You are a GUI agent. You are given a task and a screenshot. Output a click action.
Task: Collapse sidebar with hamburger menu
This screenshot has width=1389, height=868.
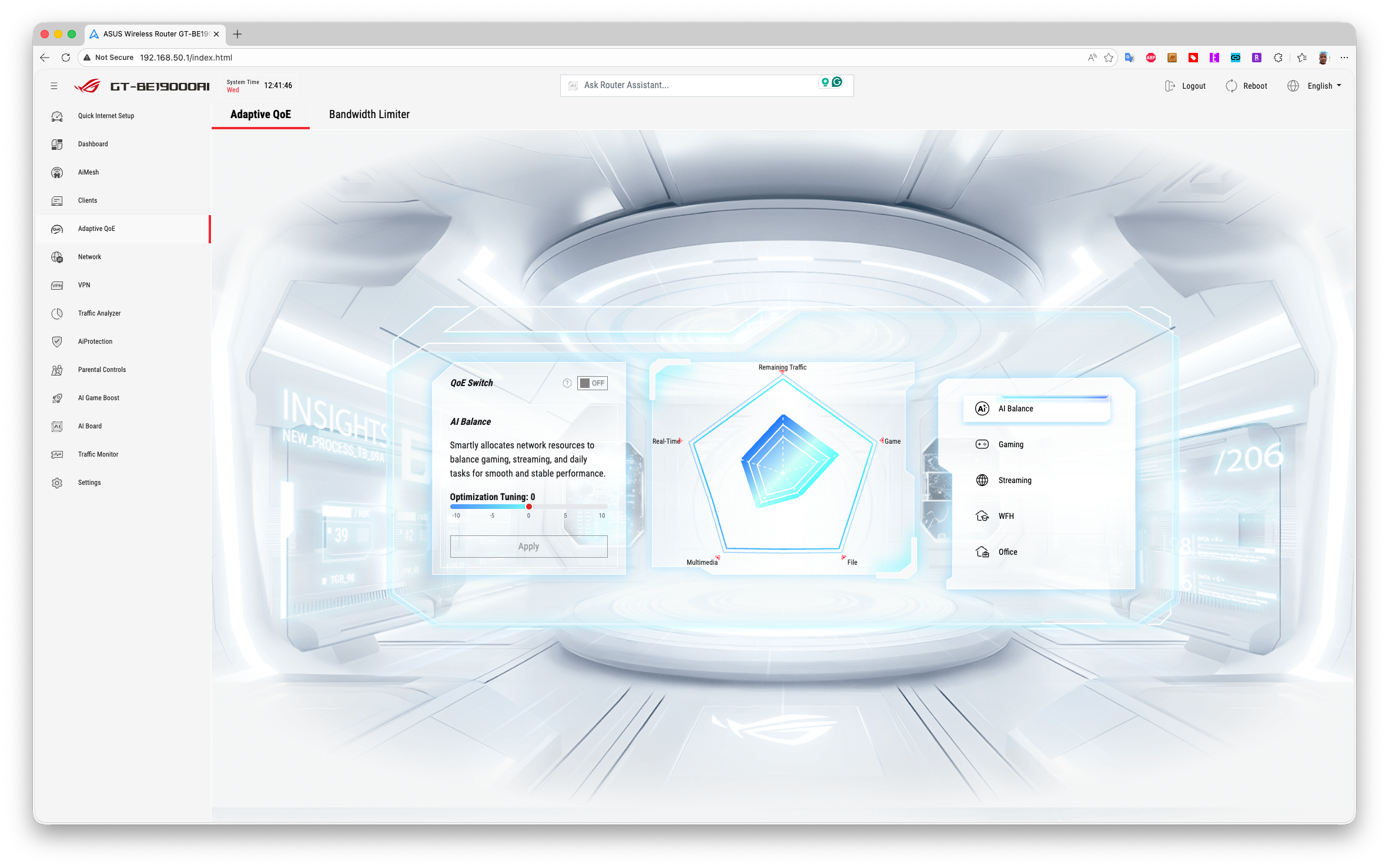54,86
